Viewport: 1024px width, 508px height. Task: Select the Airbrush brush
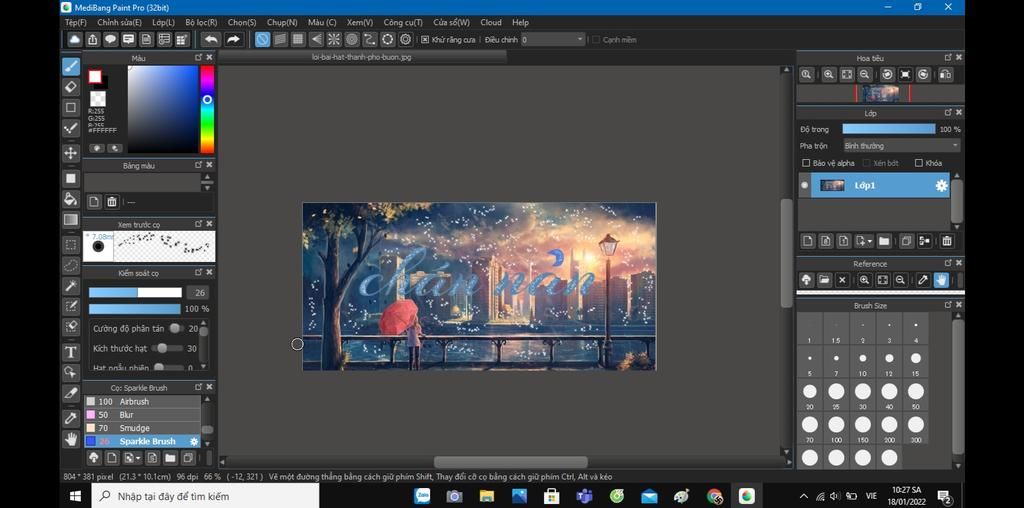pos(142,402)
